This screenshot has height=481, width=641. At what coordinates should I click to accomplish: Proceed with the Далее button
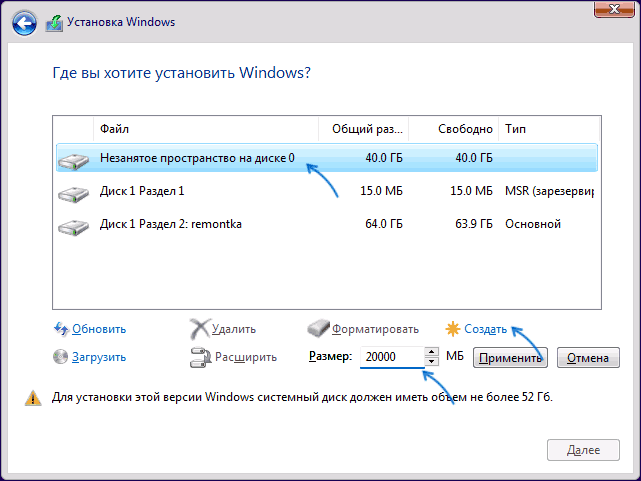(583, 450)
